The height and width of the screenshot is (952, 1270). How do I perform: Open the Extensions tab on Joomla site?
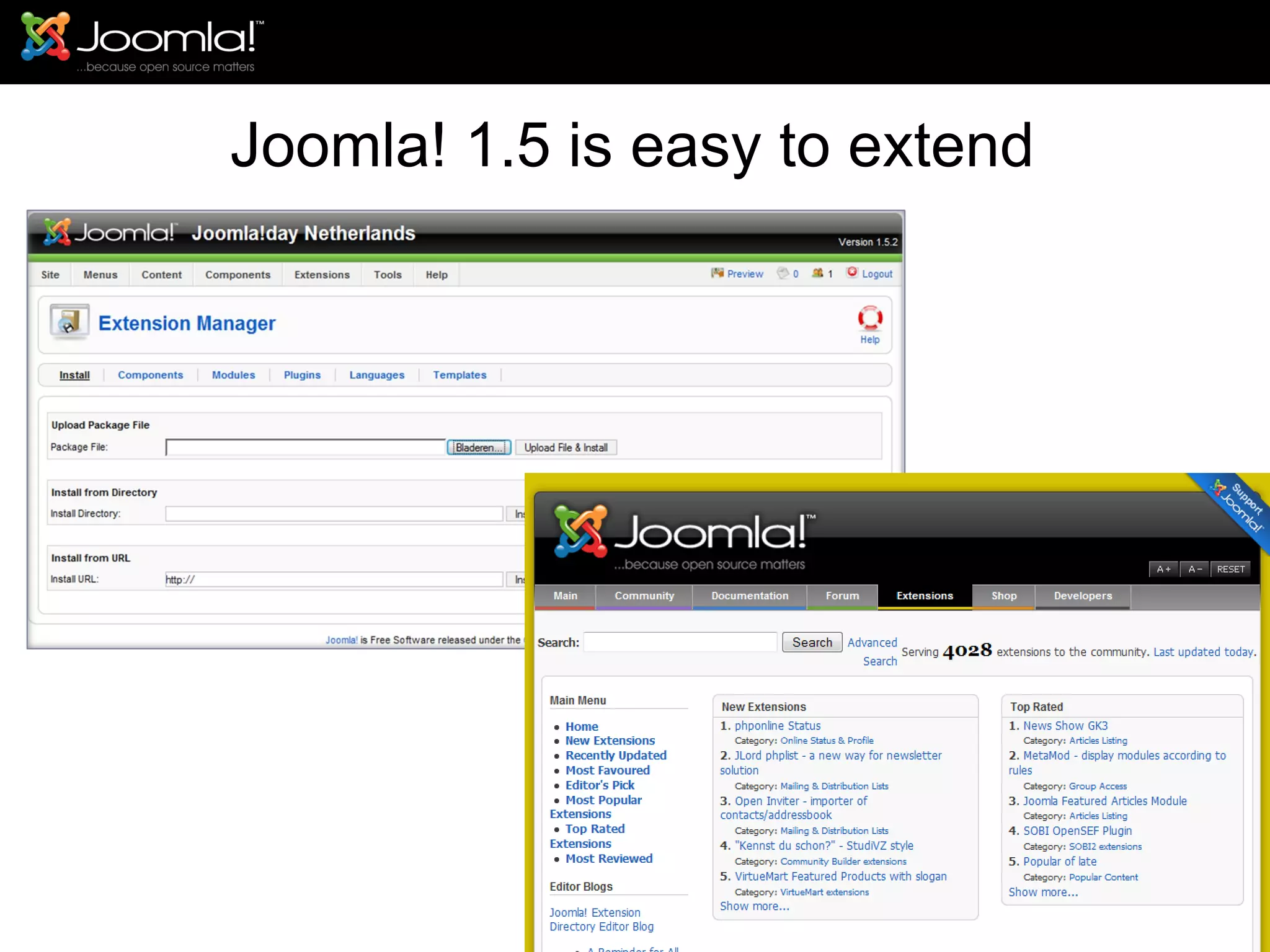pyautogui.click(x=925, y=596)
